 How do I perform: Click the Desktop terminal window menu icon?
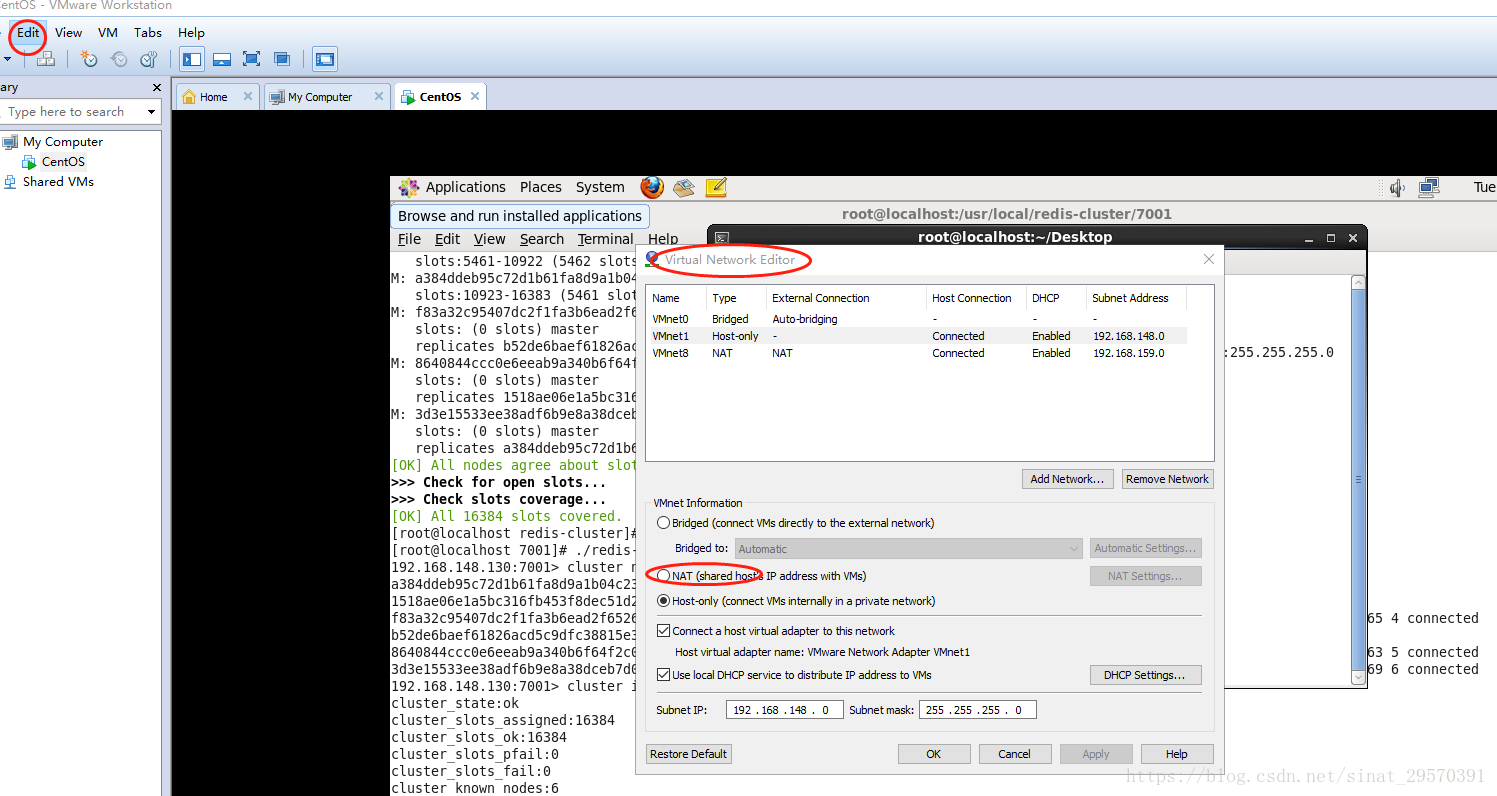click(721, 238)
